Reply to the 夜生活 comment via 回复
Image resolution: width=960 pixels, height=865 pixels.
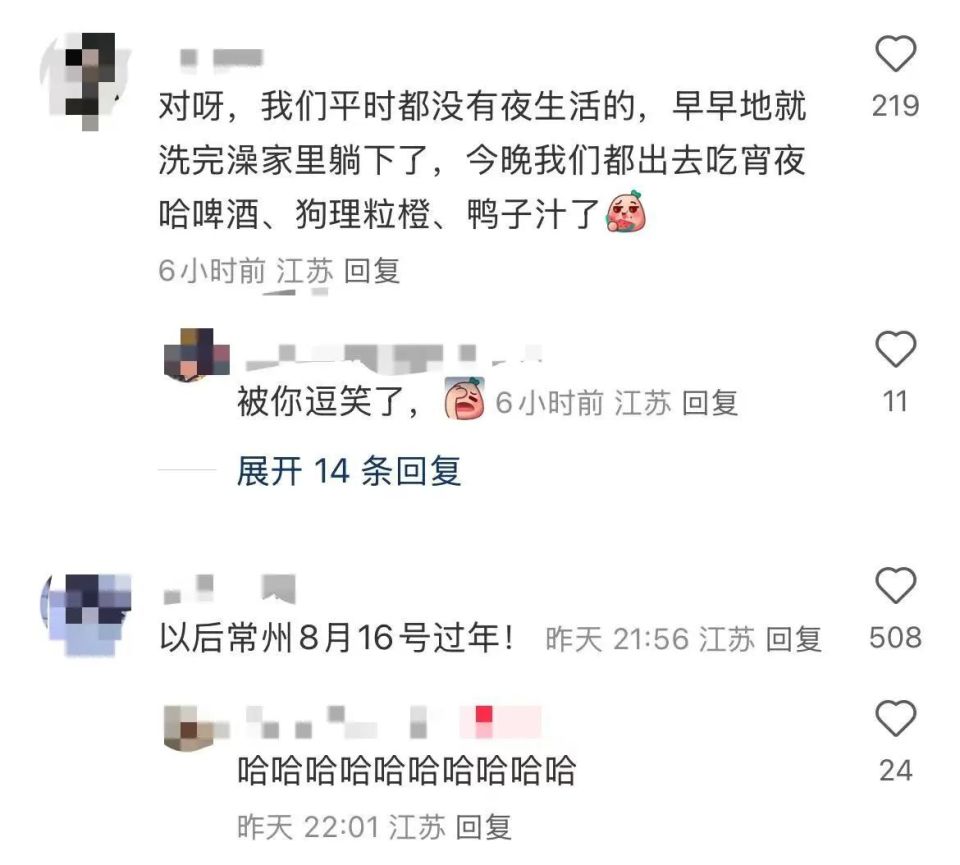[372, 271]
